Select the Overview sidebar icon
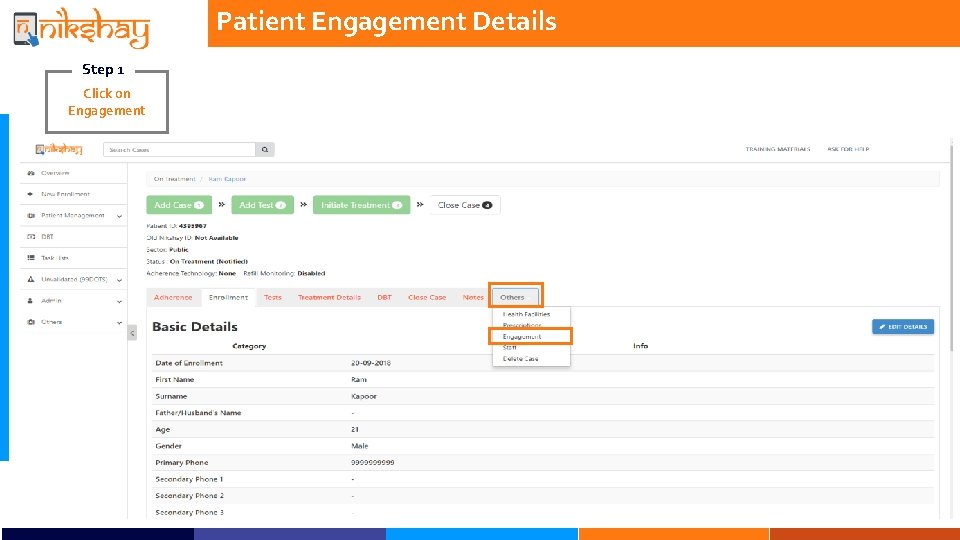This screenshot has width=960, height=540. coord(31,173)
